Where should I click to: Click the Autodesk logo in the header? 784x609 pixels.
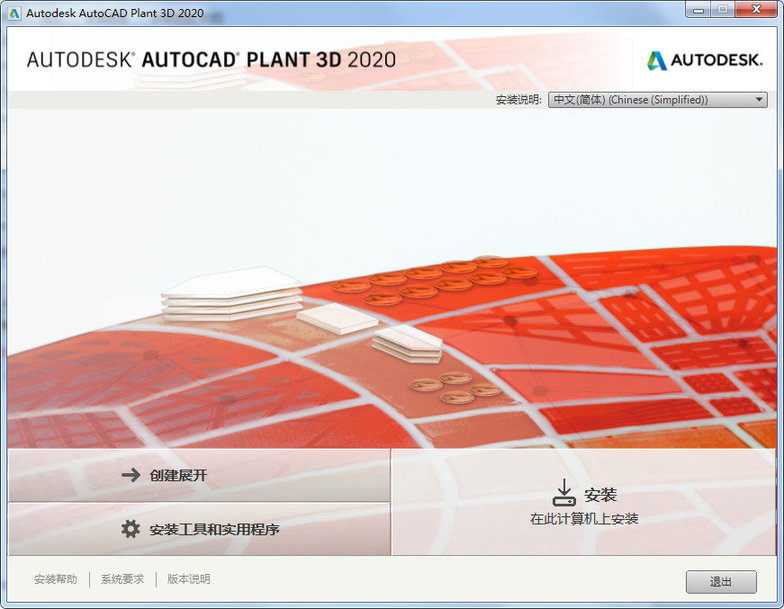[704, 60]
